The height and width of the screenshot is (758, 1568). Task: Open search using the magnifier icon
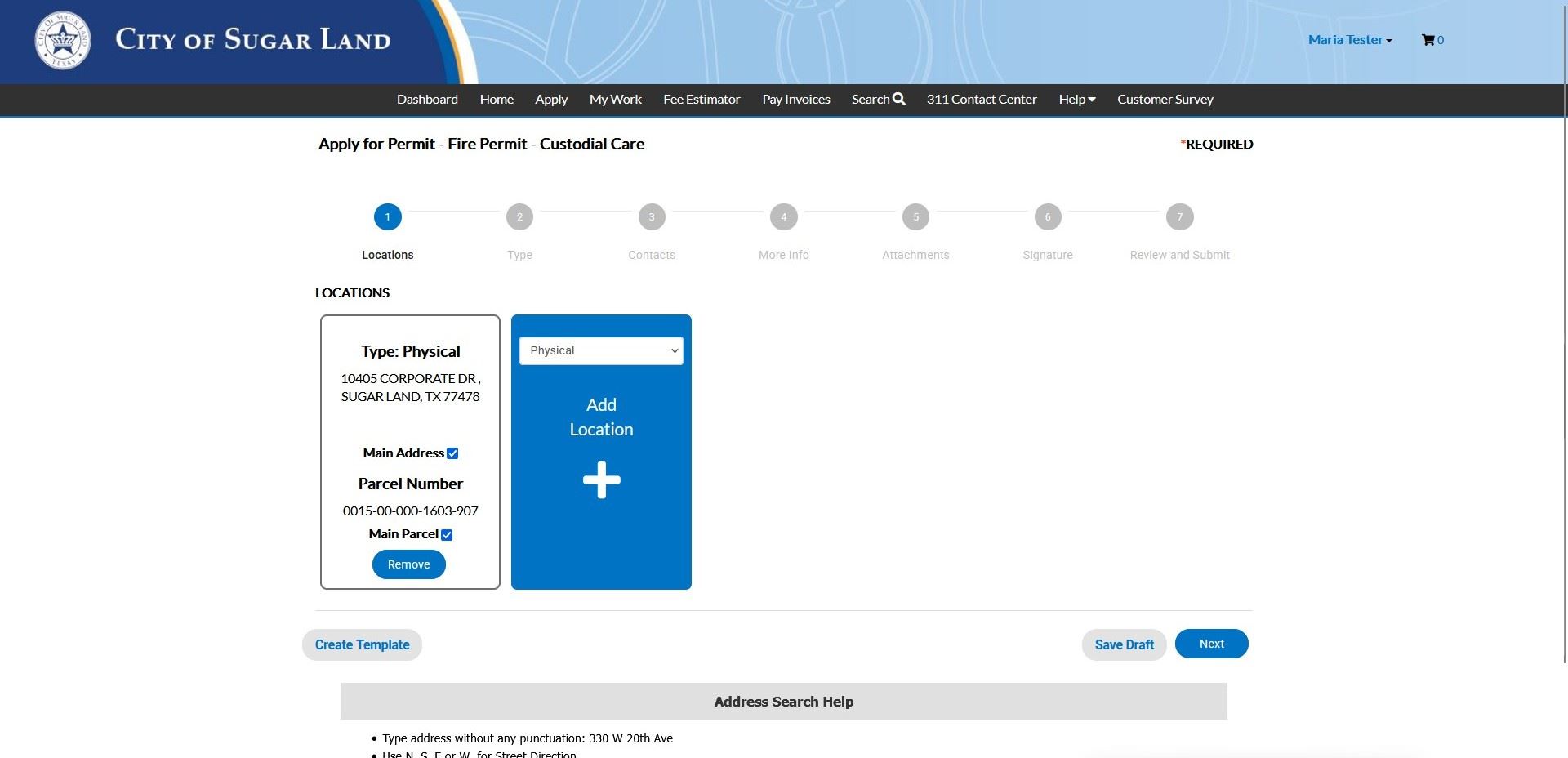898,99
